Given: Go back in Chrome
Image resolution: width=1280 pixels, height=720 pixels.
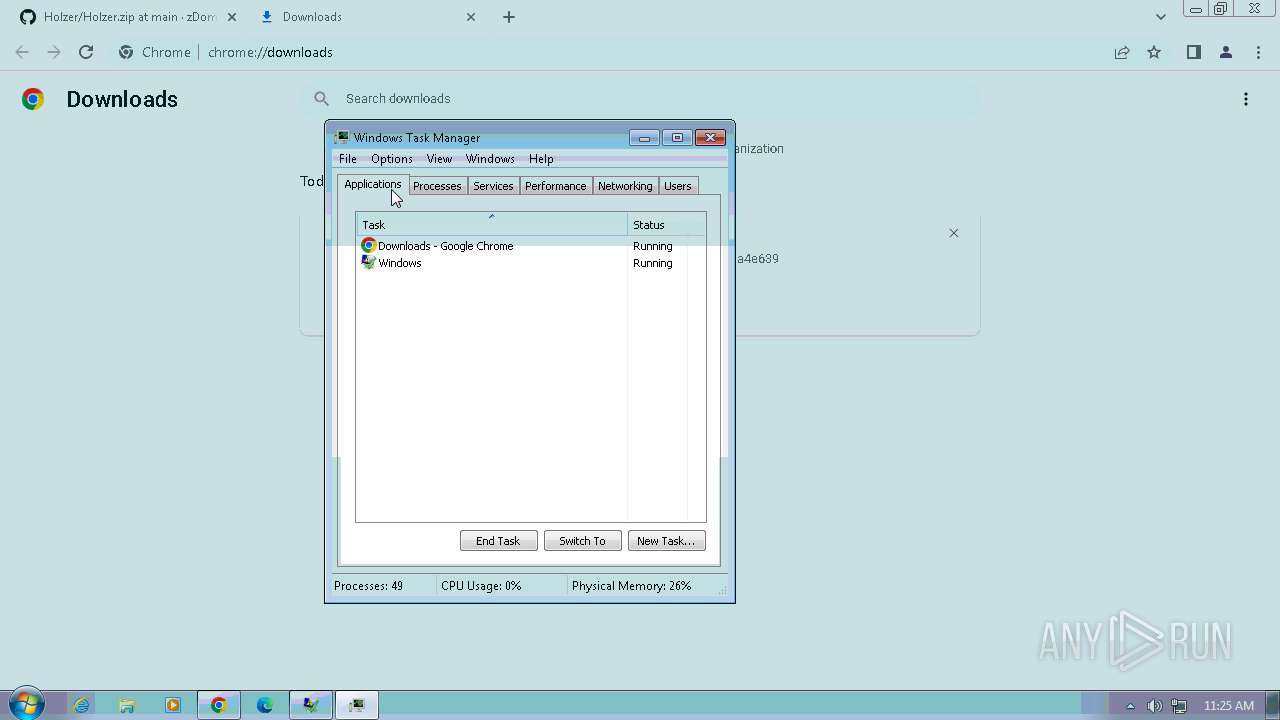Looking at the screenshot, I should pos(22,52).
